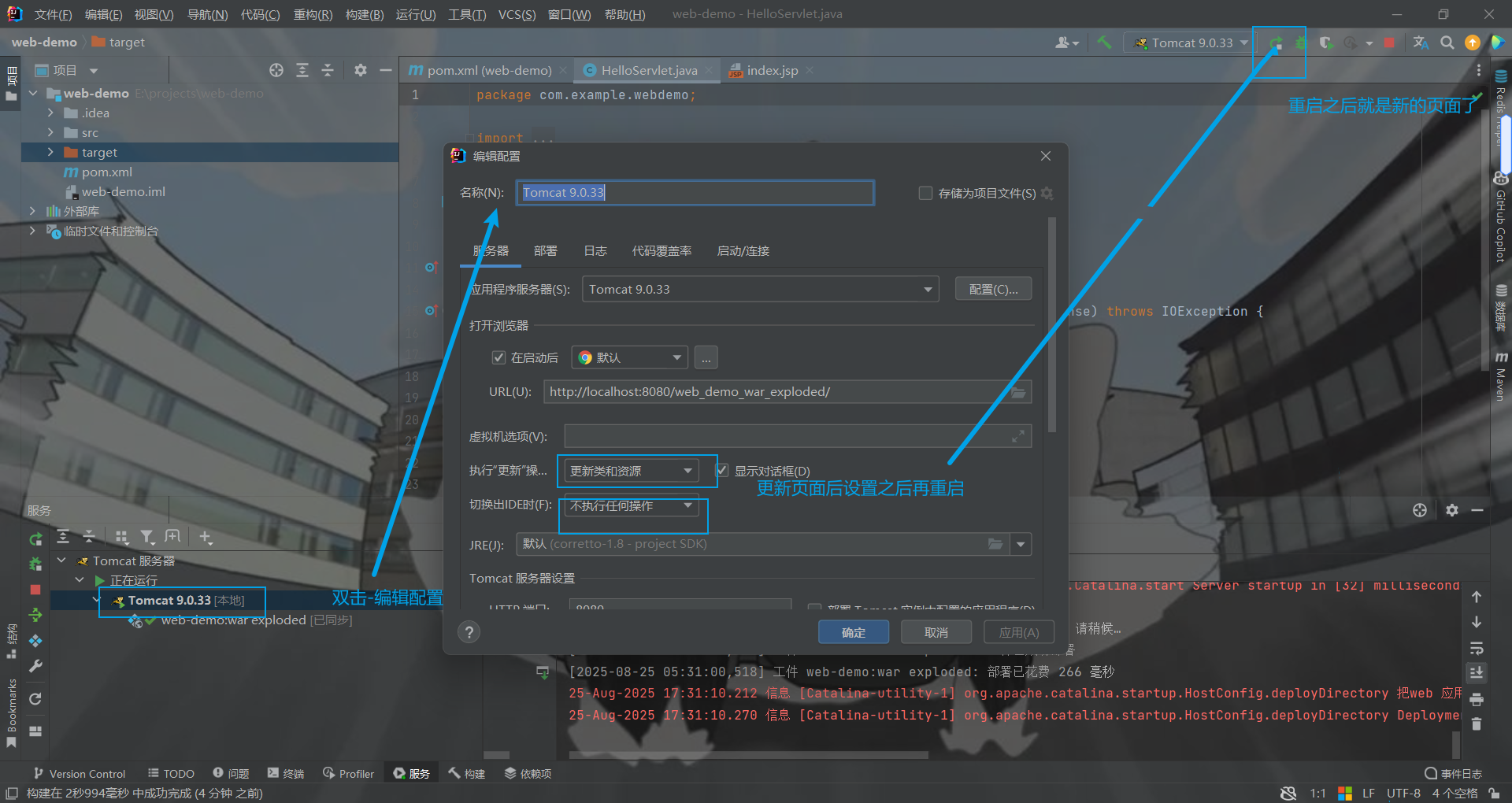Switch to the Logs tab in dialog

(595, 251)
